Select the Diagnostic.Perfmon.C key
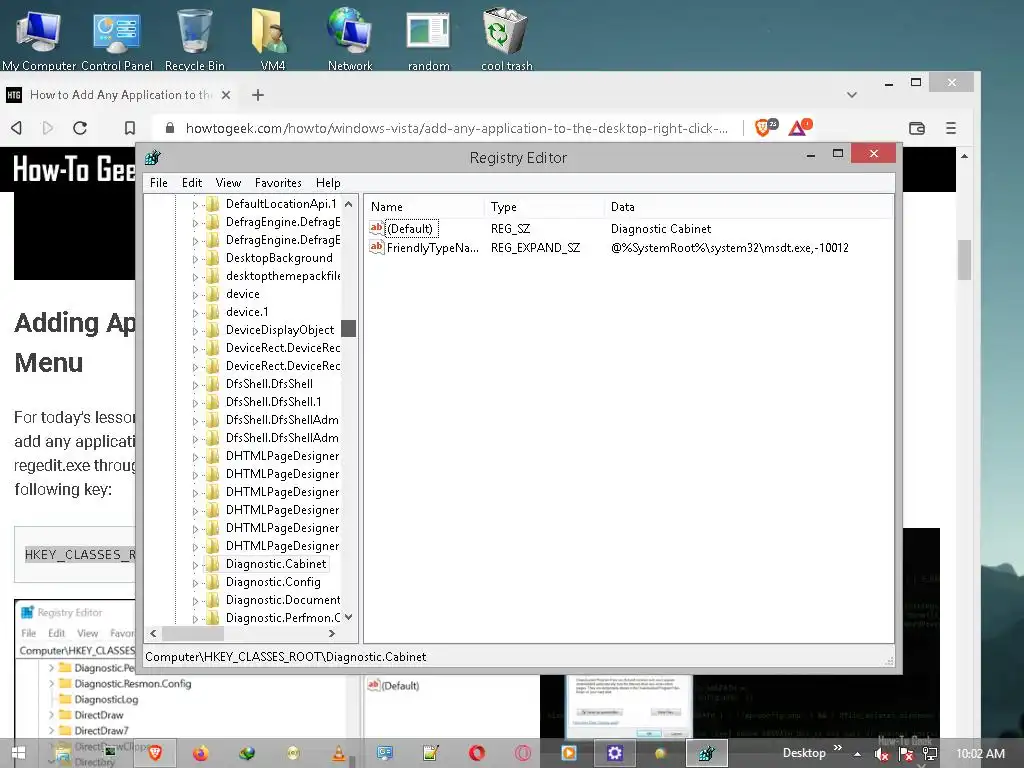The height and width of the screenshot is (768, 1024). (x=283, y=618)
